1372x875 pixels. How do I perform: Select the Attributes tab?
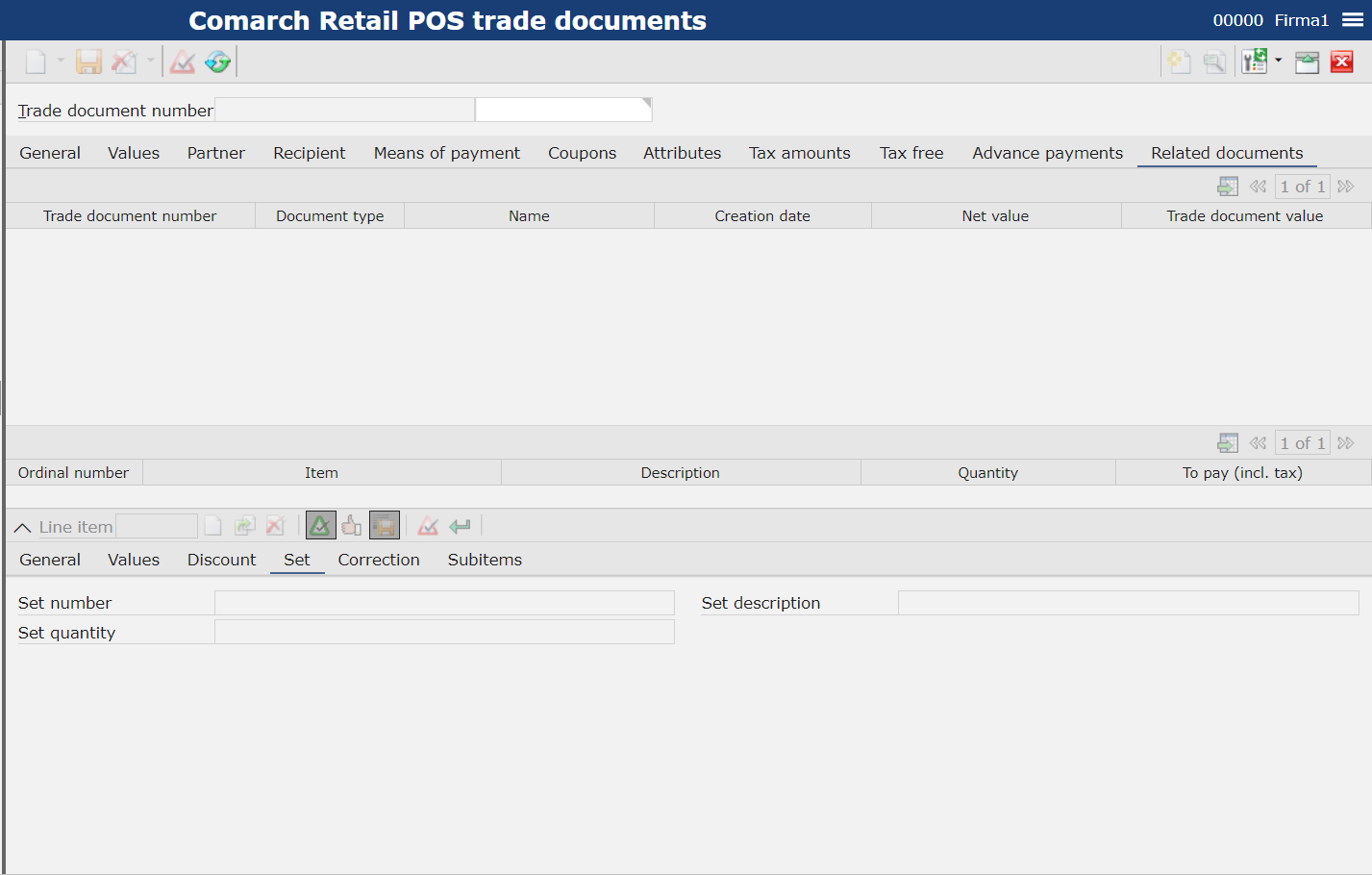[683, 153]
